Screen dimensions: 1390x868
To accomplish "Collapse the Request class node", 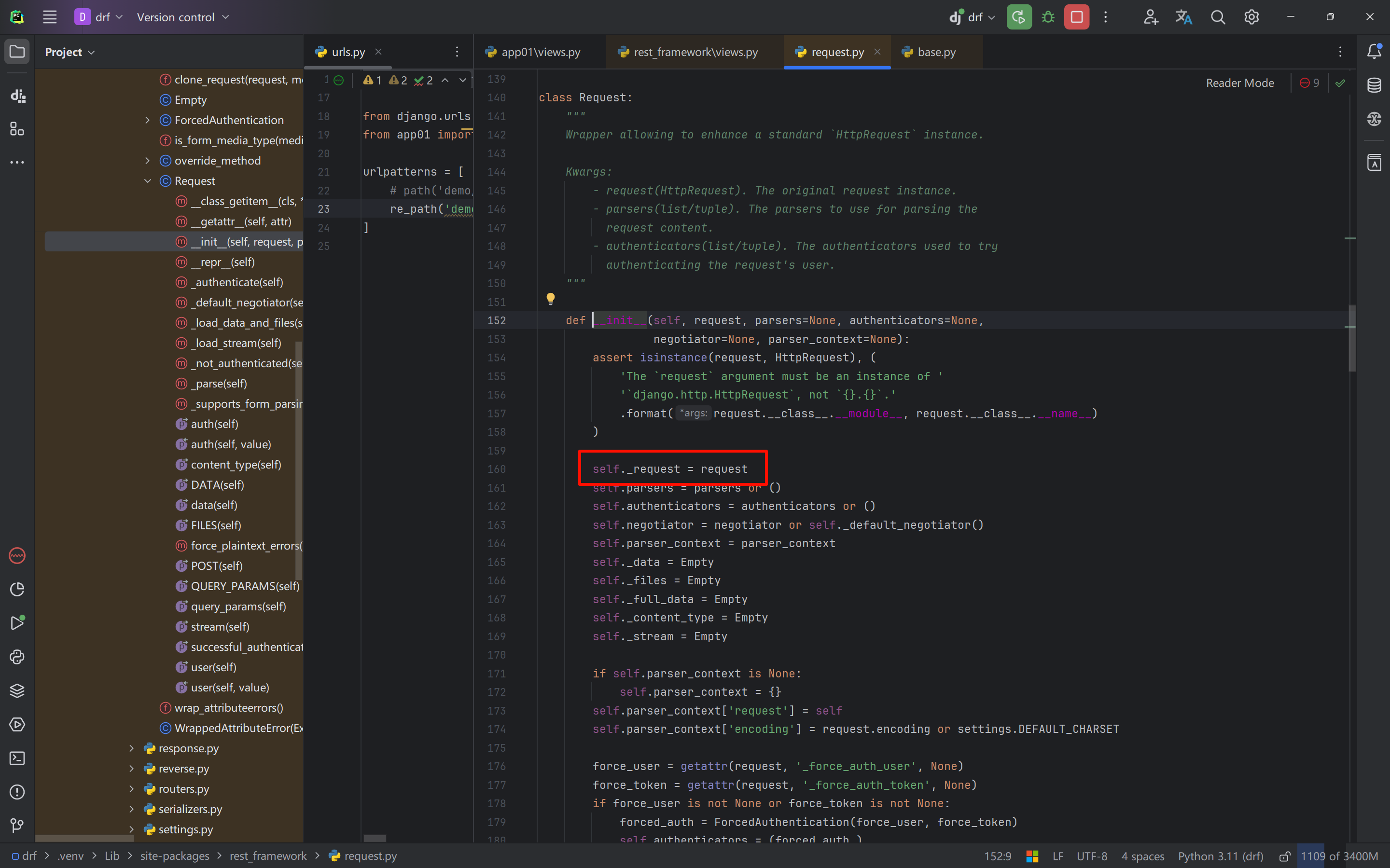I will [148, 181].
